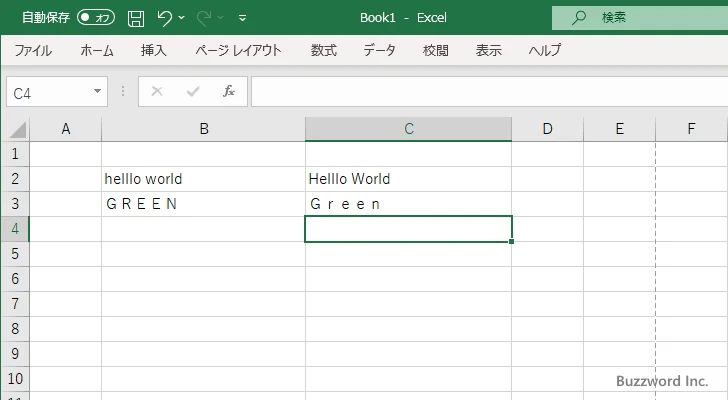This screenshot has height=400, width=728.
Task: Open the Redo history dropdown arrow
Action: tap(221, 18)
